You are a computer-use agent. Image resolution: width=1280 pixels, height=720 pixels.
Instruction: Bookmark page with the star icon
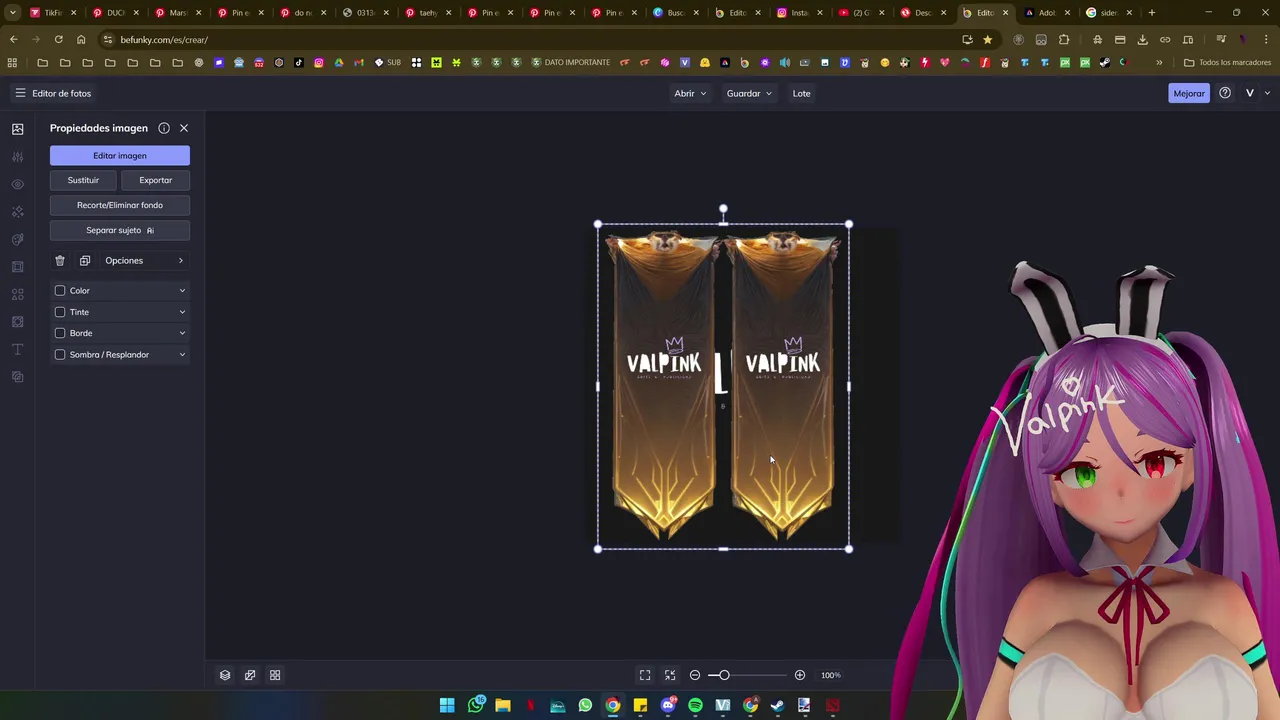(x=988, y=39)
